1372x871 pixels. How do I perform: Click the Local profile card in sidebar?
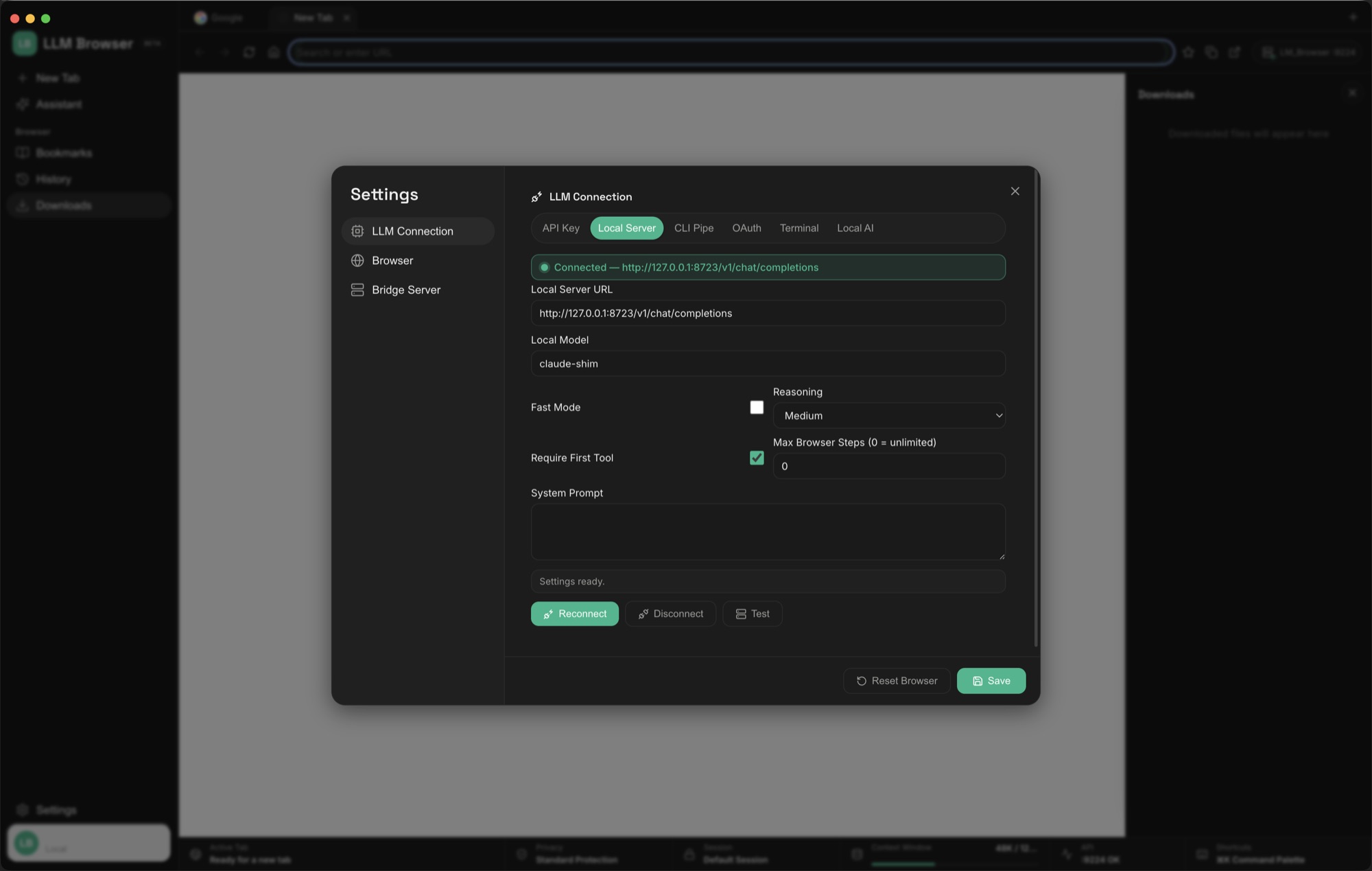tap(88, 843)
